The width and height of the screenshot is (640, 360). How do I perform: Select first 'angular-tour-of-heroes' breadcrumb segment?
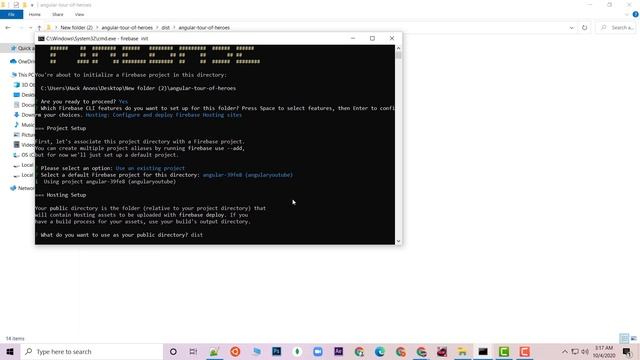tap(127, 27)
